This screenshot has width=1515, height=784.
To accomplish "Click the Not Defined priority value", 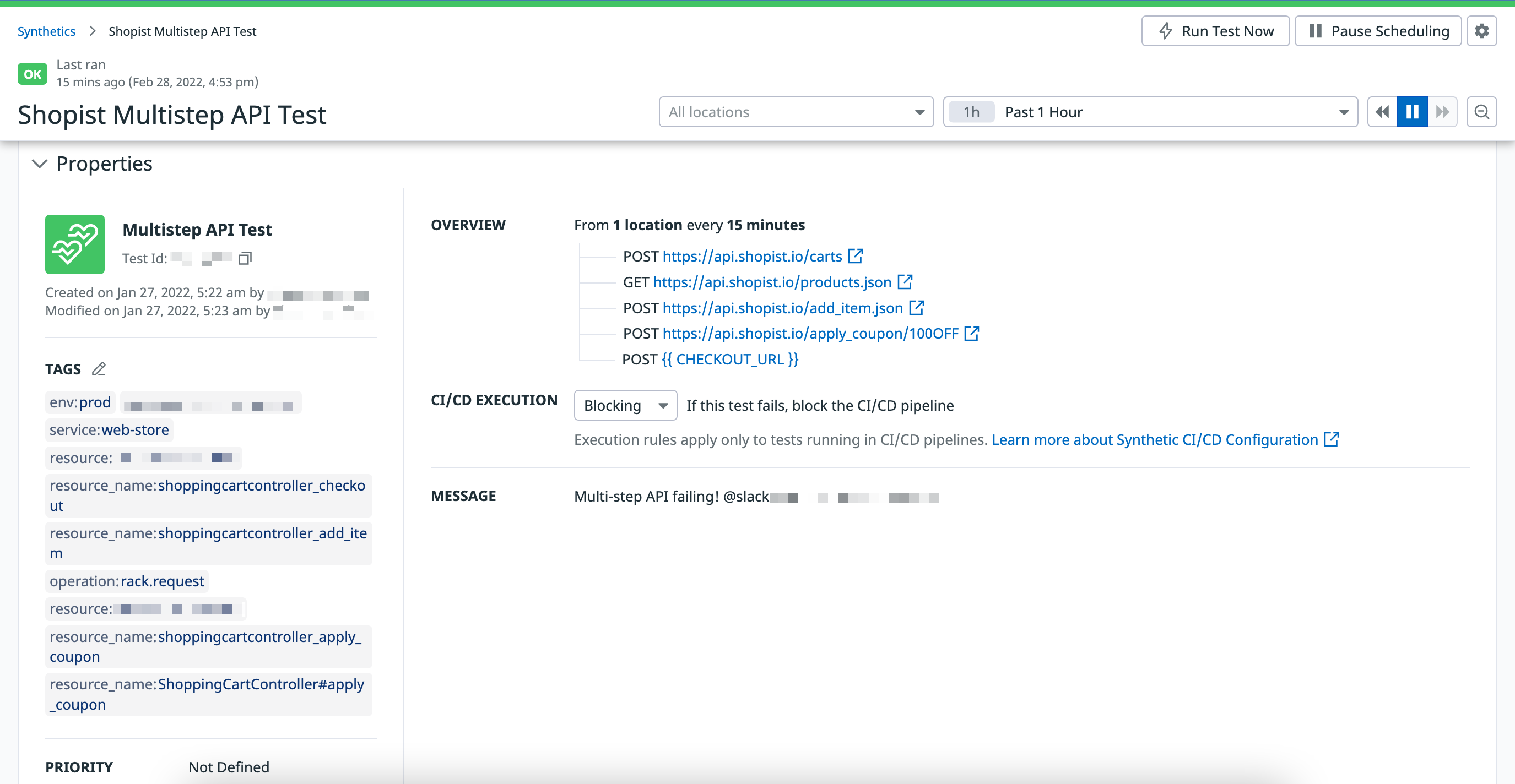I will click(229, 767).
